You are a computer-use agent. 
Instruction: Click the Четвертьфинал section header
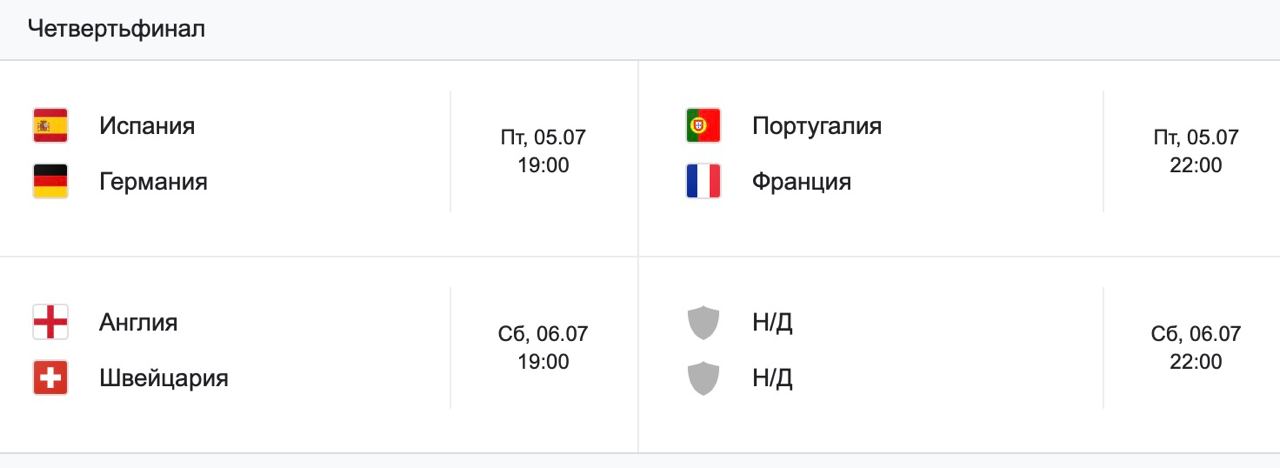click(117, 29)
